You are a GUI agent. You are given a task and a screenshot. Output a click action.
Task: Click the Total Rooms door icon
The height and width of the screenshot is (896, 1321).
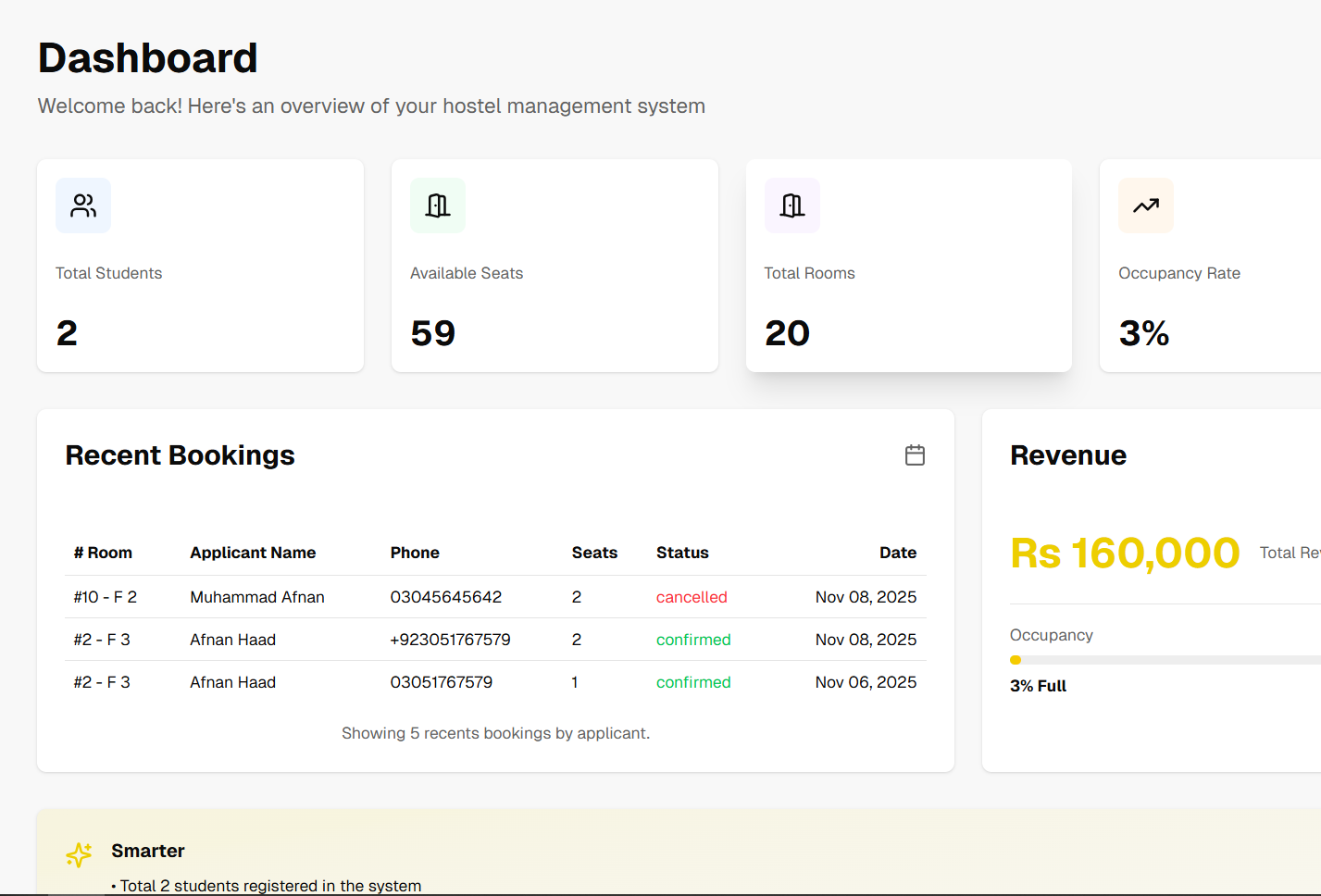[x=792, y=205]
